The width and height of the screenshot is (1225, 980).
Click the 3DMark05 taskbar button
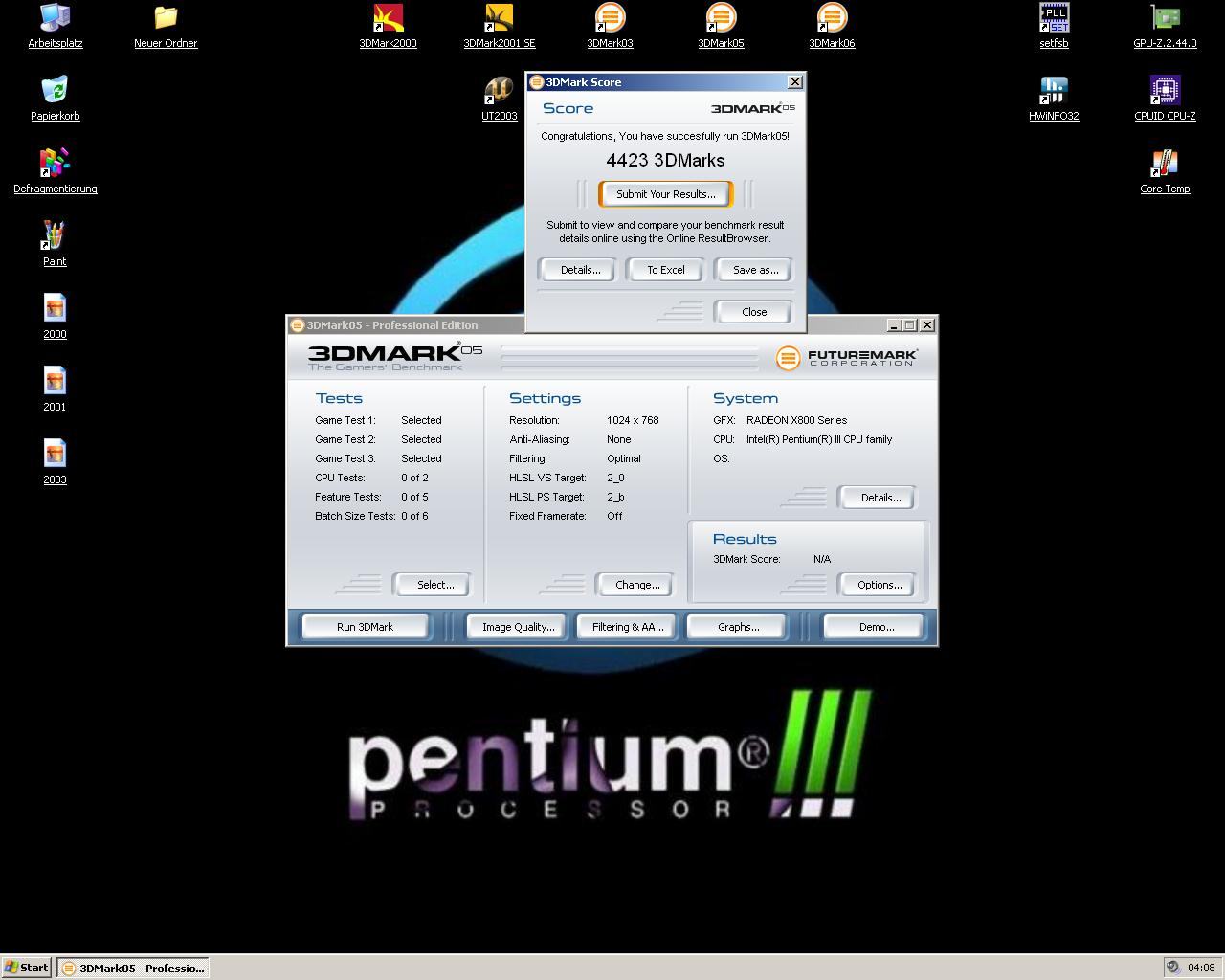coord(133,968)
